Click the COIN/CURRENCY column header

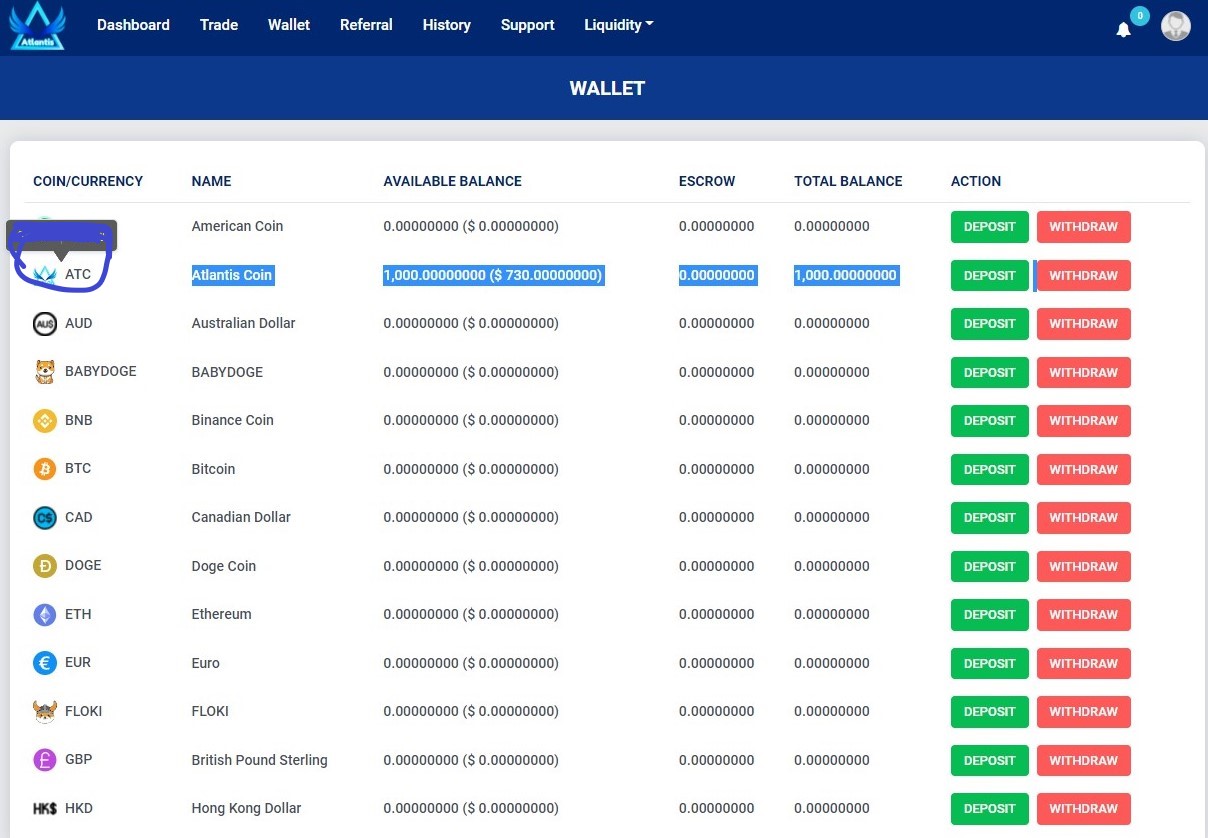pos(88,181)
